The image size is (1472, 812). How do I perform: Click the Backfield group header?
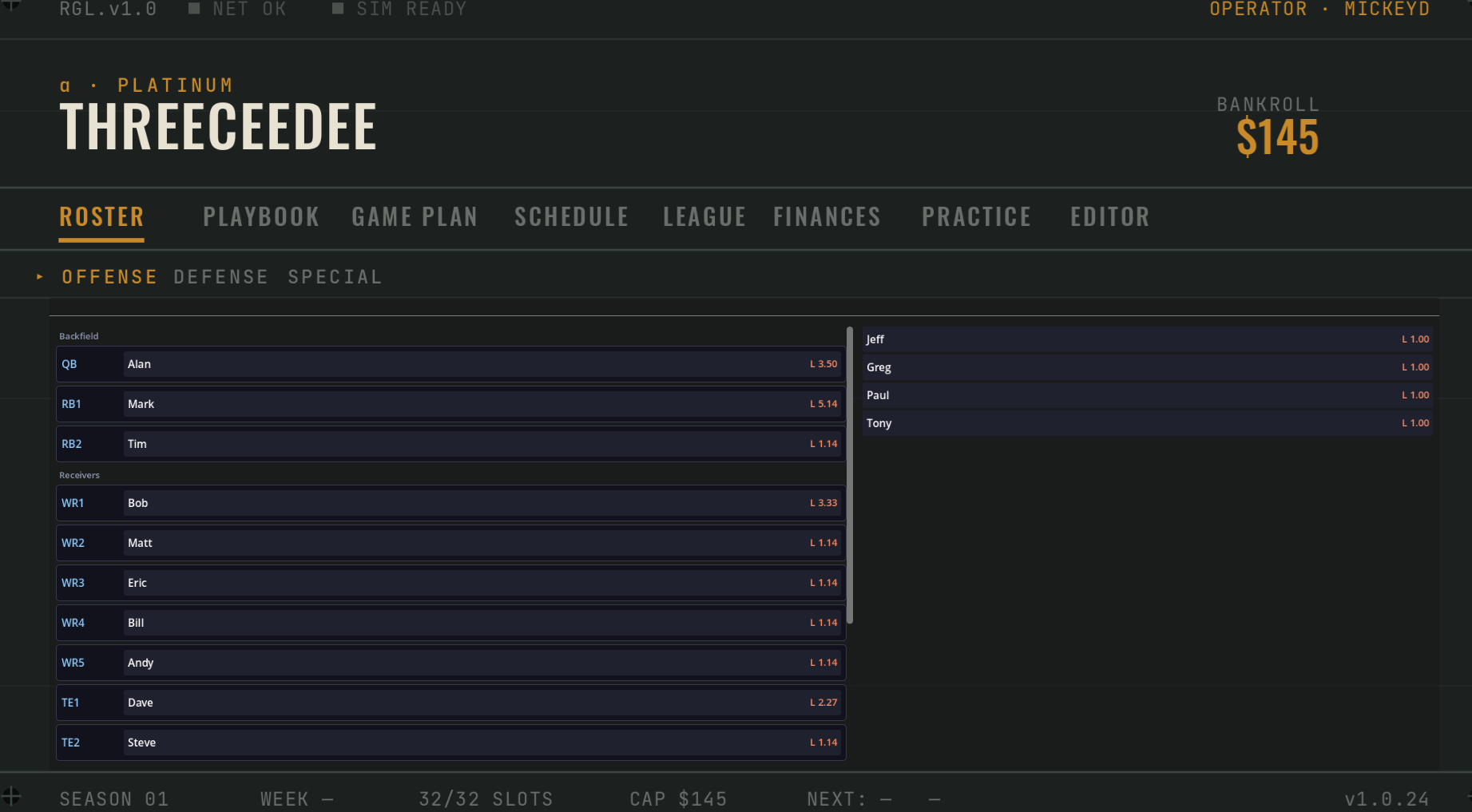[x=79, y=336]
